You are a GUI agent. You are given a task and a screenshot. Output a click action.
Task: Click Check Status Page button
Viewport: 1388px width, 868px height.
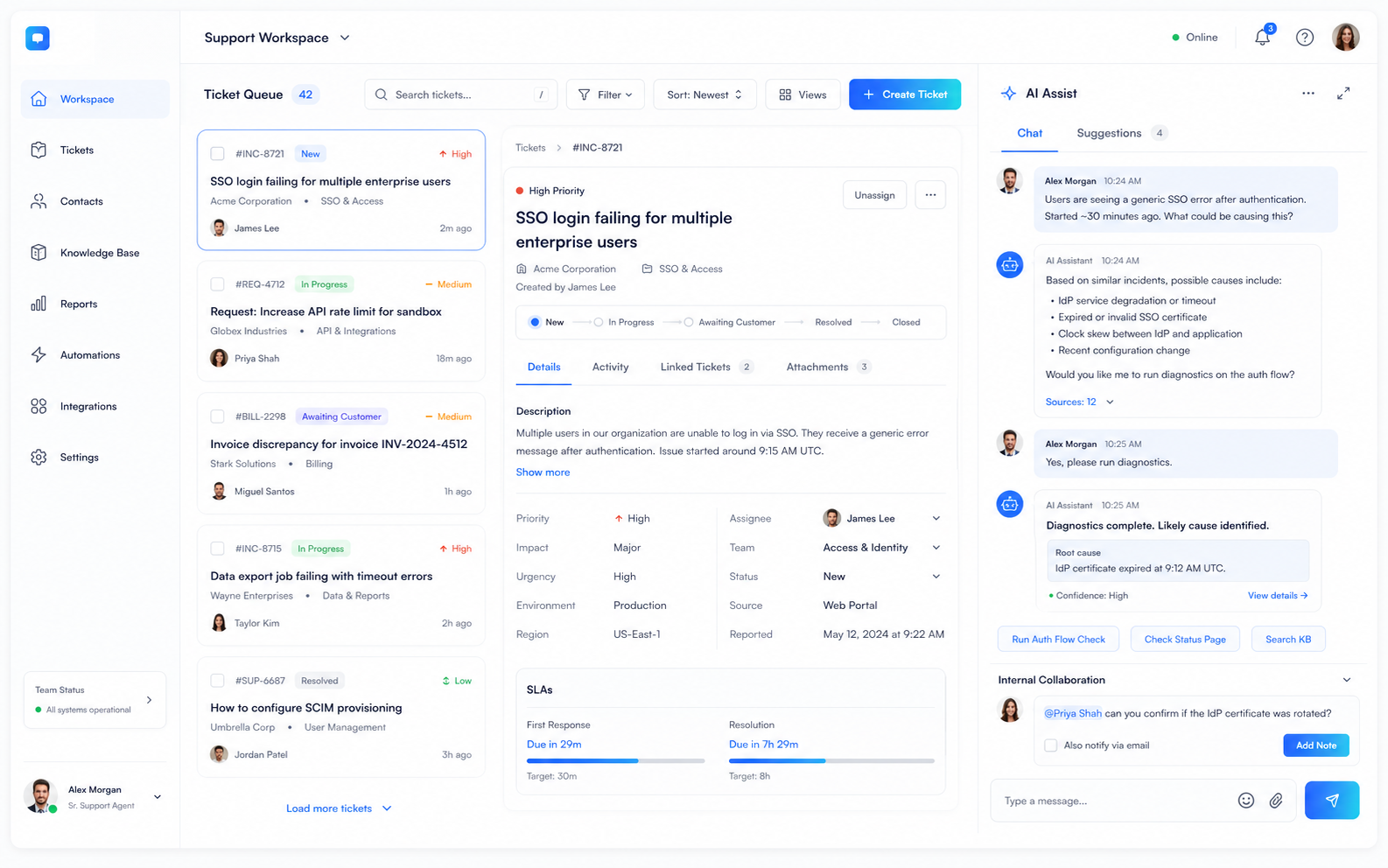point(1185,640)
